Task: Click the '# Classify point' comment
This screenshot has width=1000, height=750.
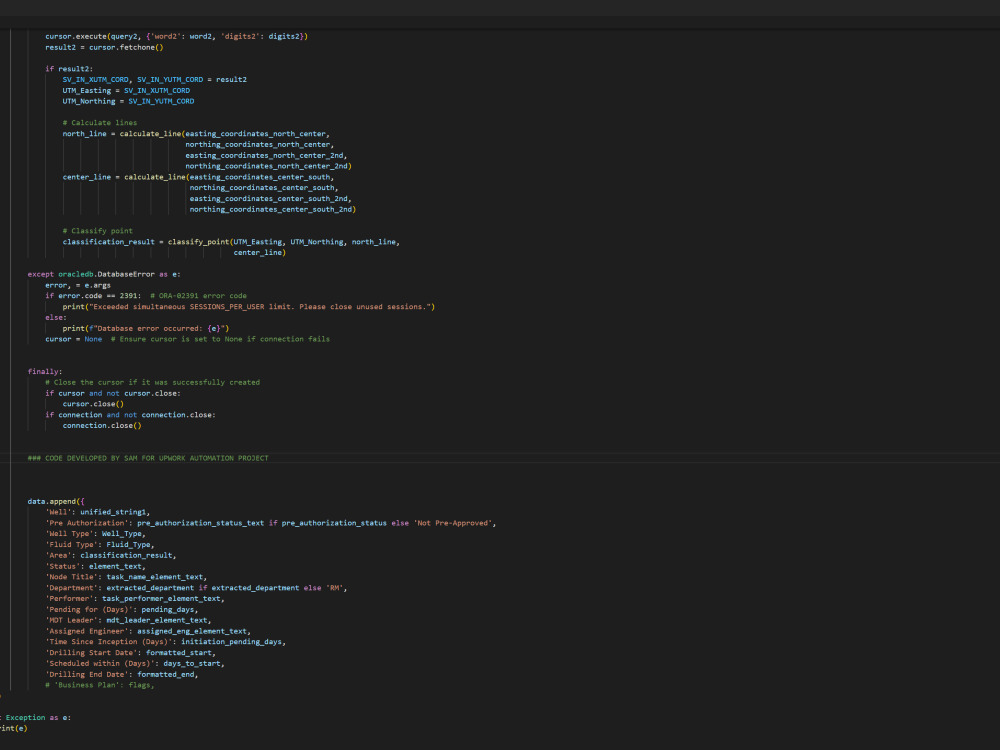Action: [x=98, y=231]
